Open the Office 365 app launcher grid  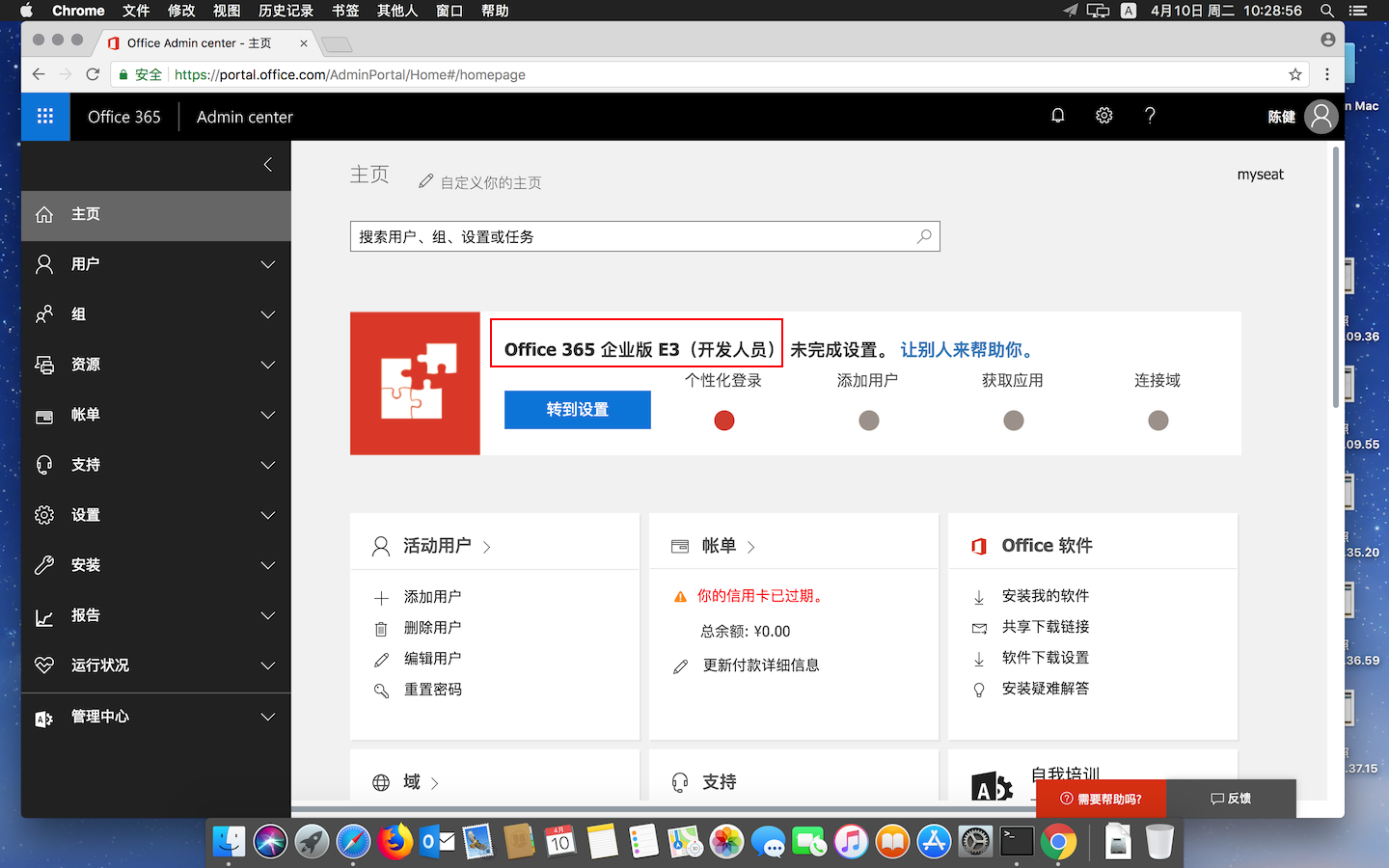pos(45,117)
